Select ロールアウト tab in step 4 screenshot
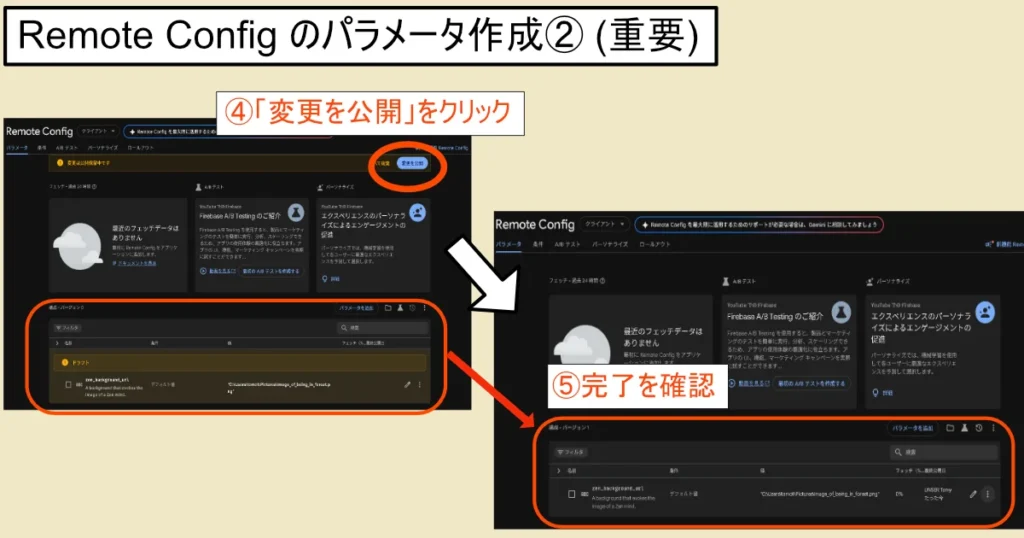 (140, 148)
